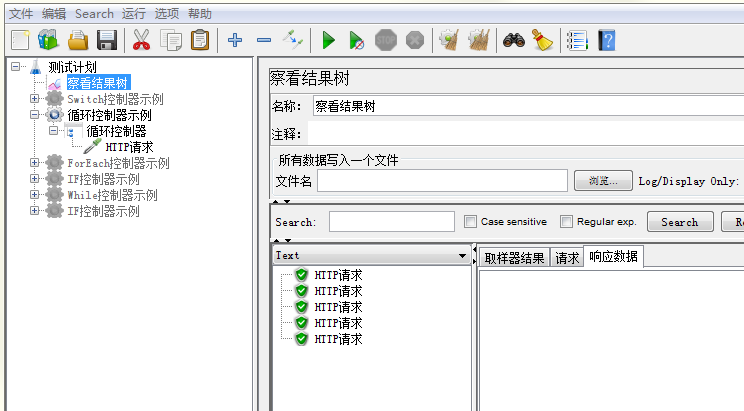
Task: Open the Search menu
Action: pyautogui.click(x=94, y=14)
